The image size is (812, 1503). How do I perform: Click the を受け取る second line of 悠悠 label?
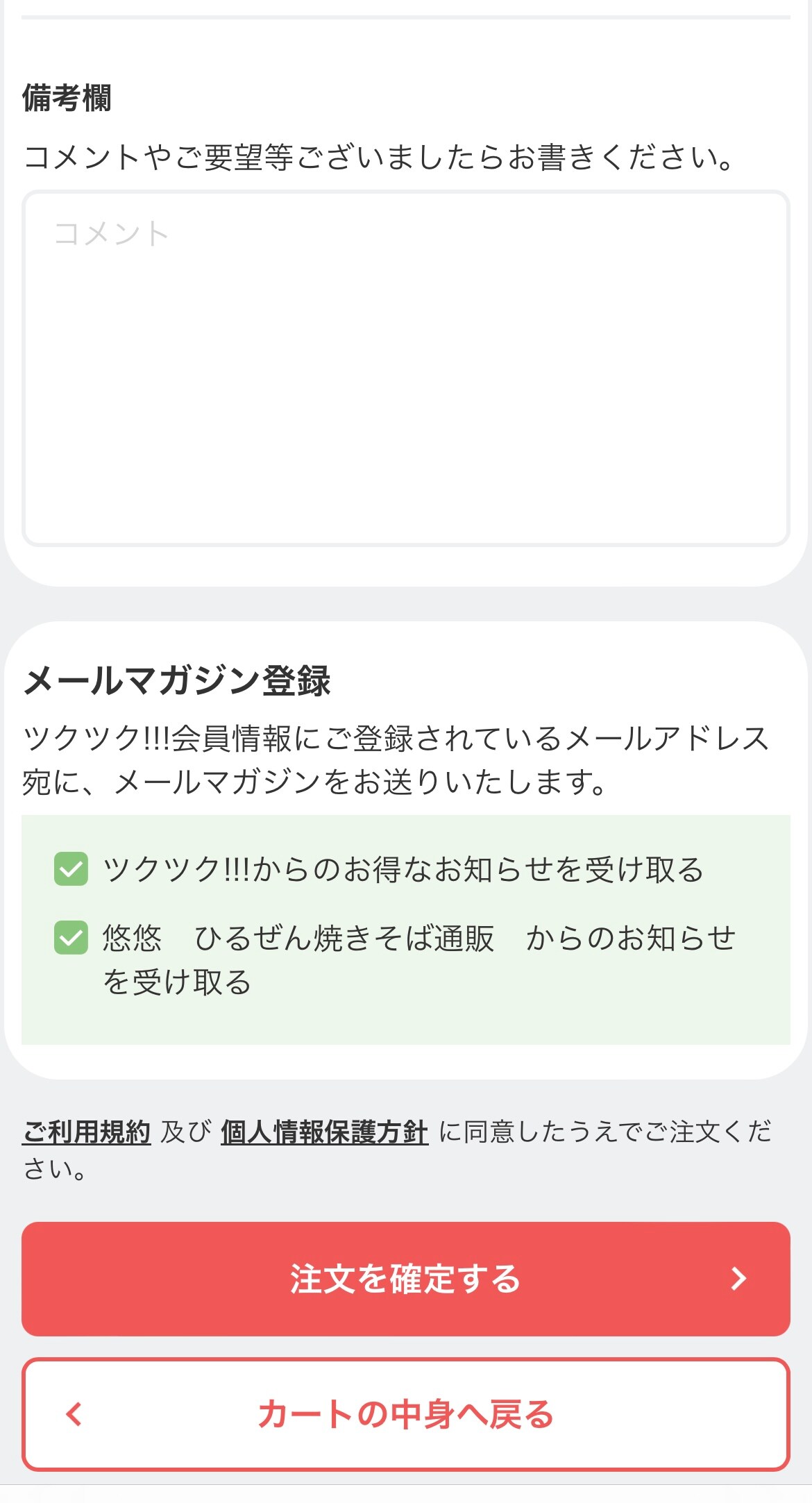pos(177,983)
